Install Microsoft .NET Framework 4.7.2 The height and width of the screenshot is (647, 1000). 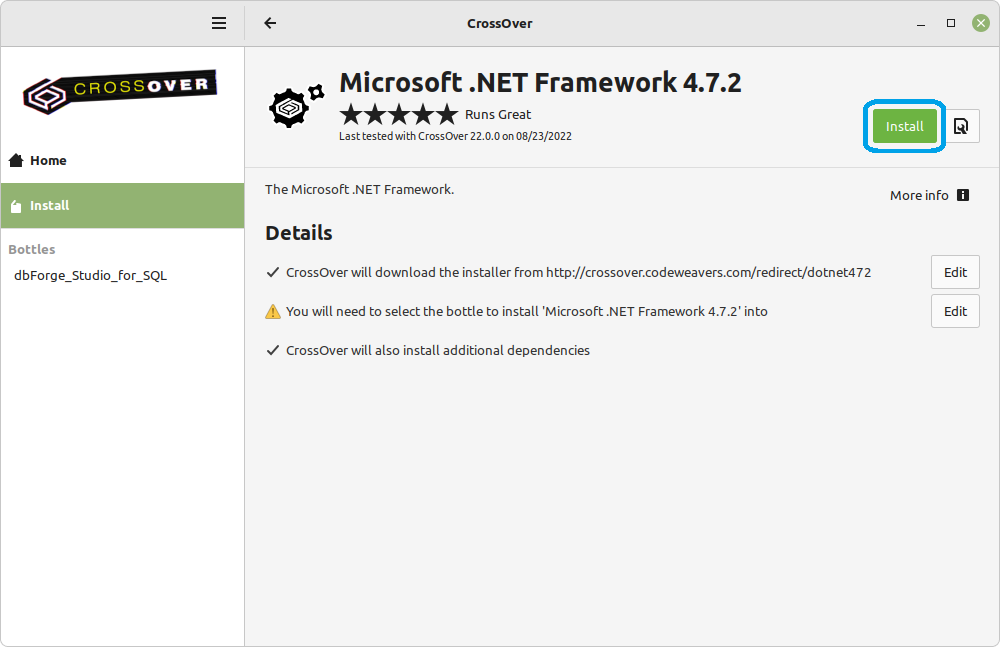pos(903,126)
